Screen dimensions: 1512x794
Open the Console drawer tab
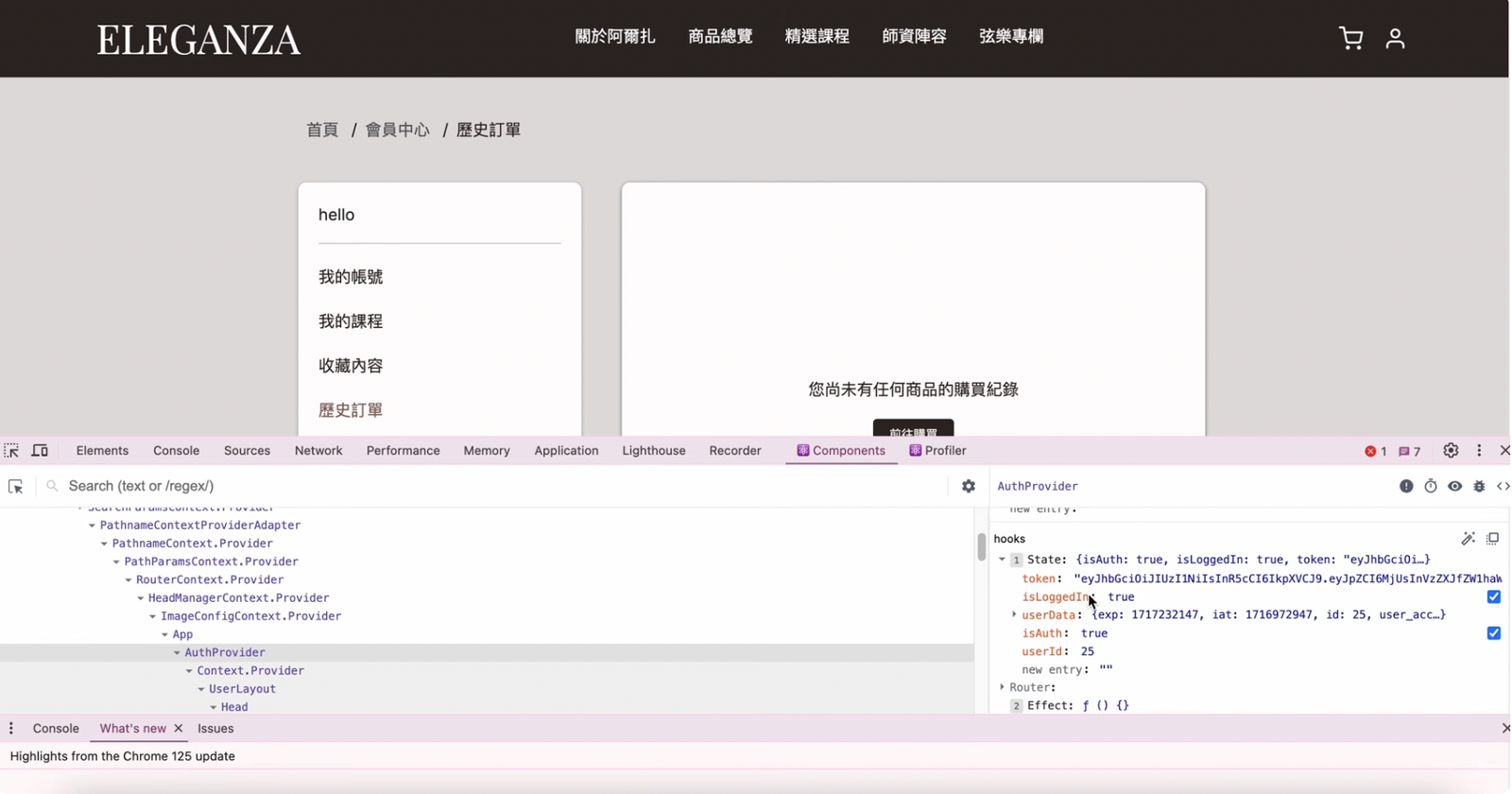click(56, 729)
